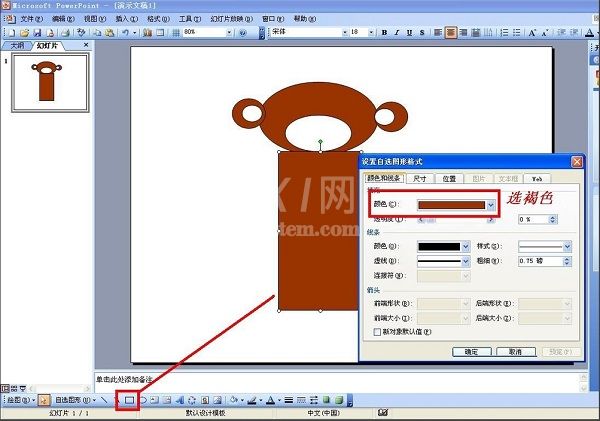
Task: Open the font name dropdown
Action: (x=345, y=33)
